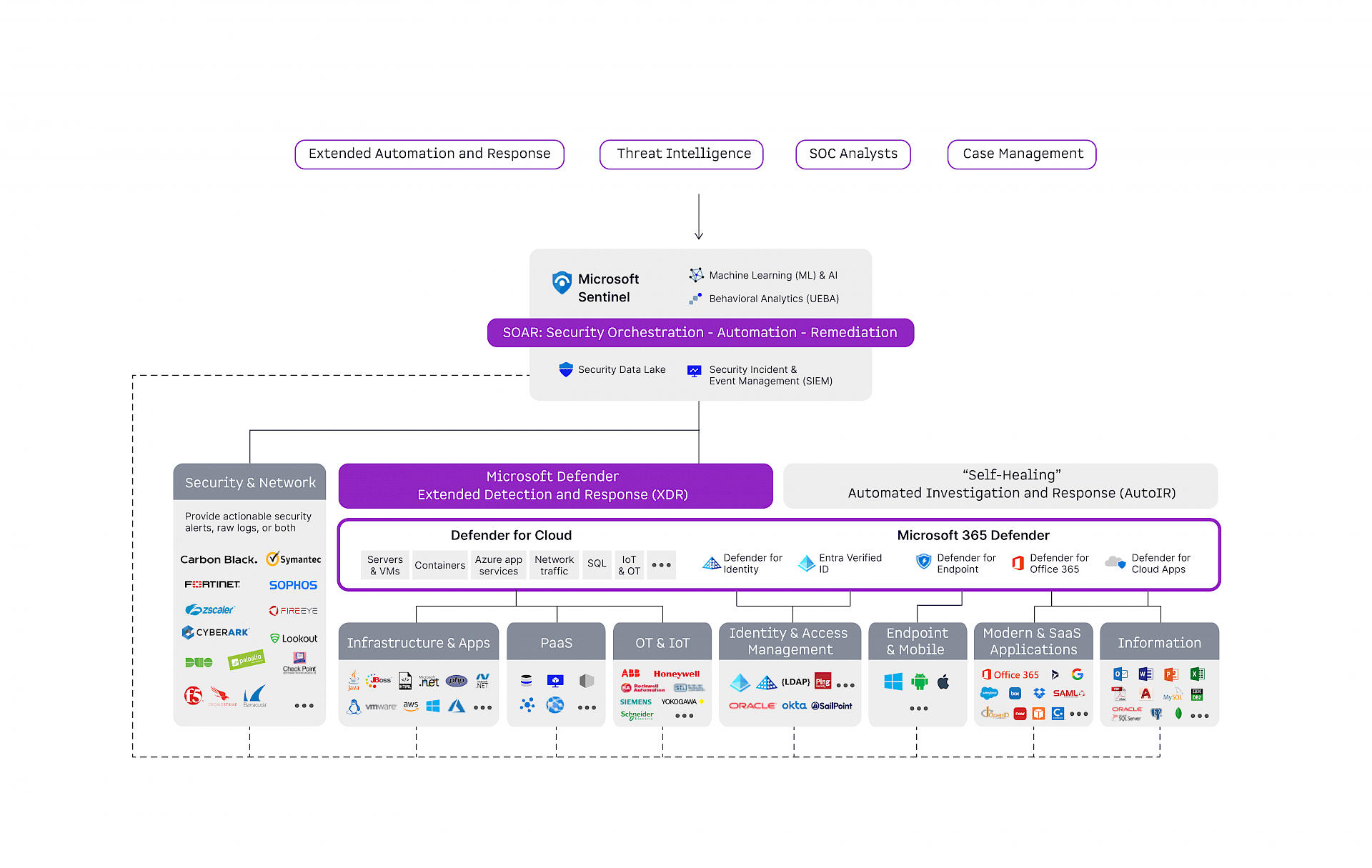
Task: Click the Android icon in Endpoint & Mobile
Action: [x=920, y=682]
